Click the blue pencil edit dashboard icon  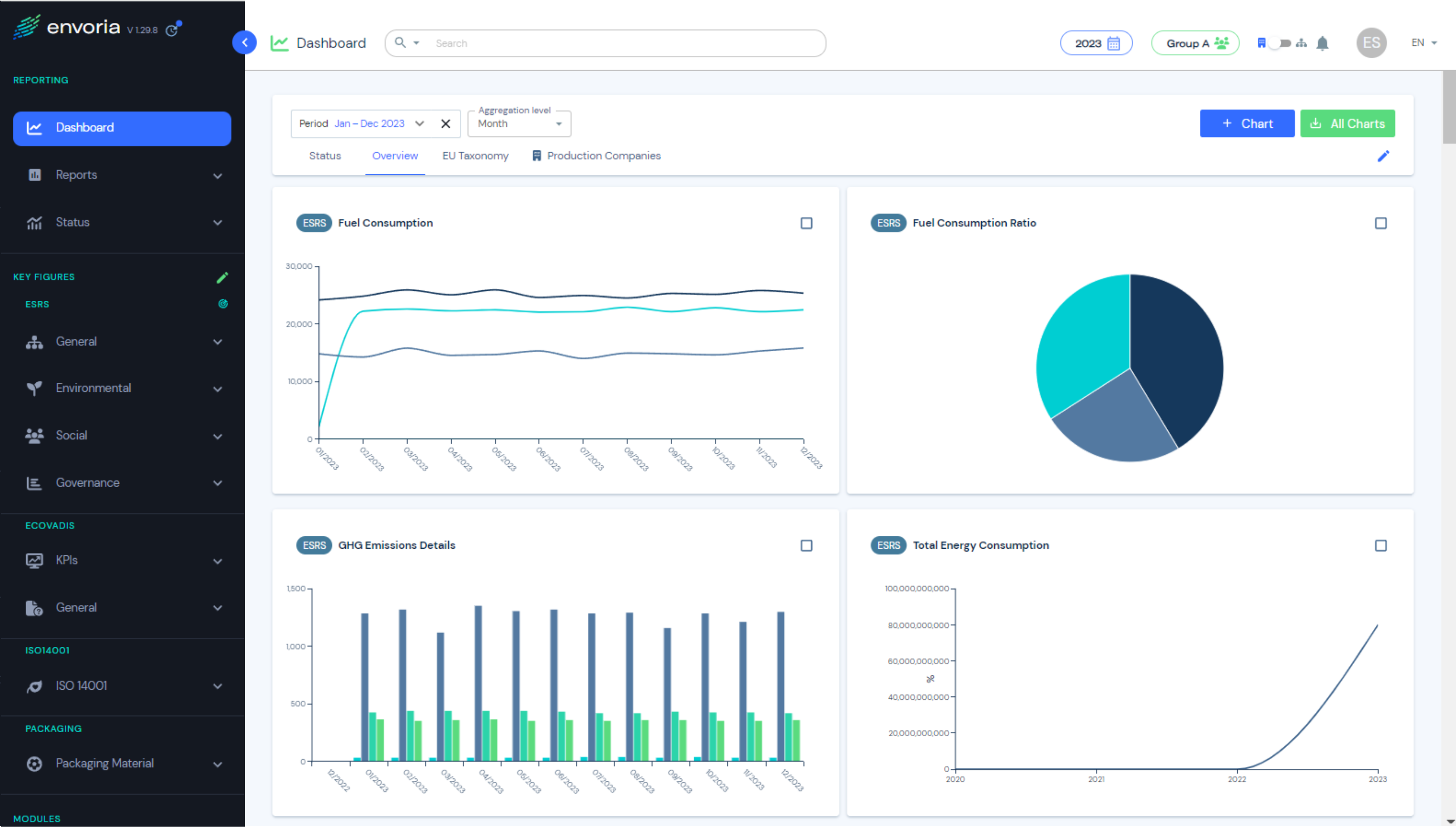(x=1383, y=156)
